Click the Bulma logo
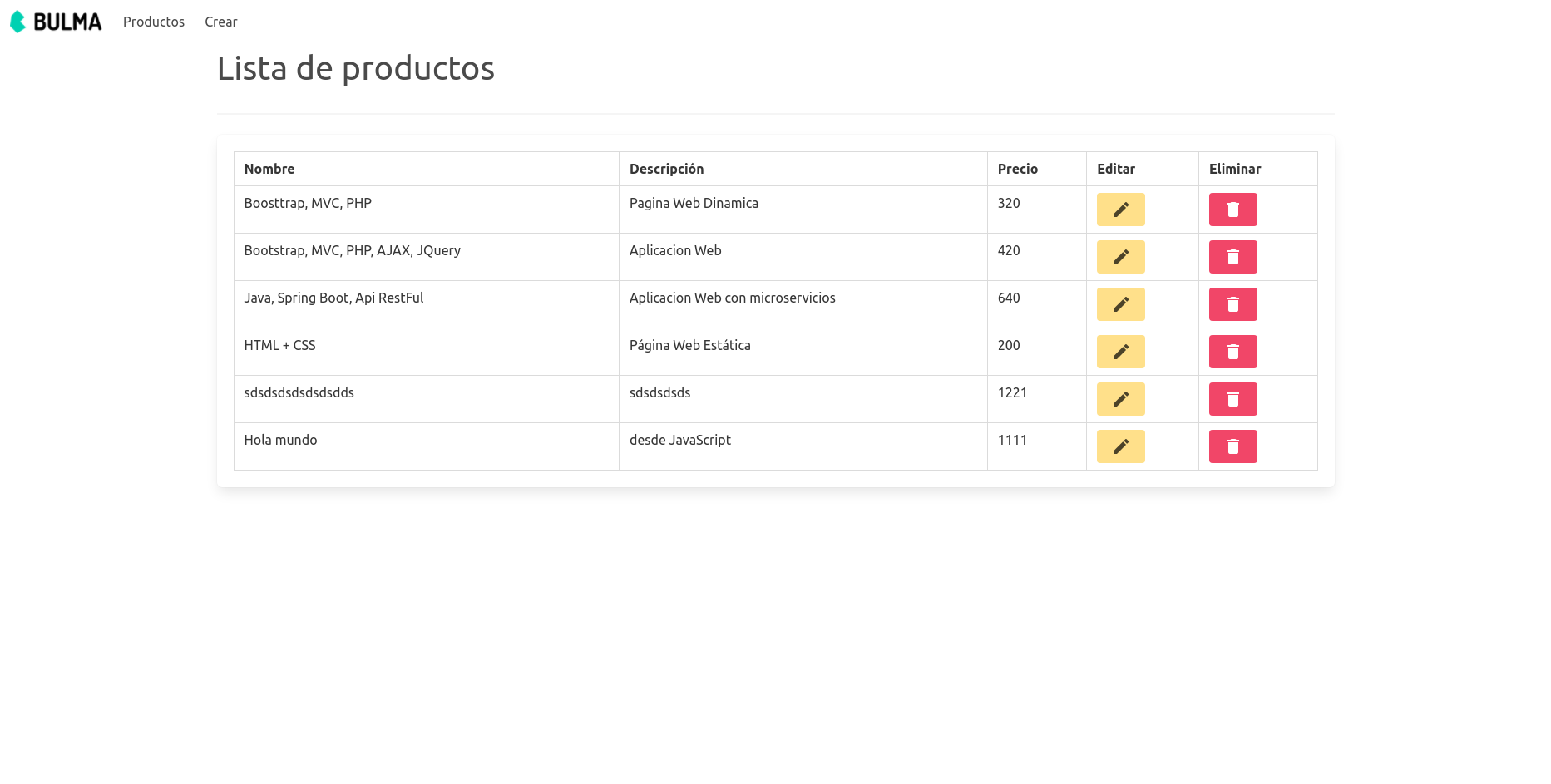The height and width of the screenshot is (784, 1551). (56, 22)
